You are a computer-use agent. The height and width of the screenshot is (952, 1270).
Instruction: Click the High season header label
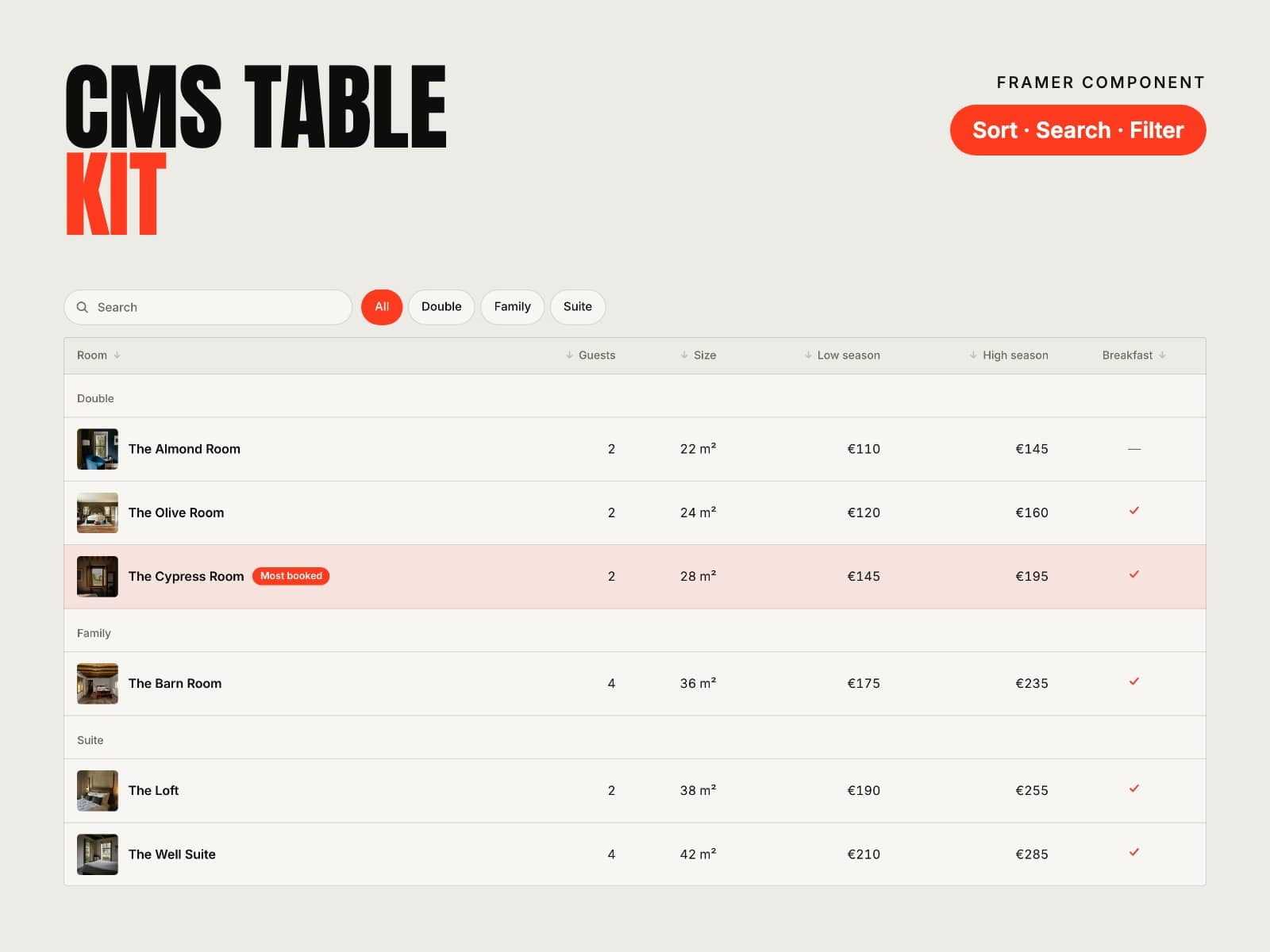(1015, 355)
